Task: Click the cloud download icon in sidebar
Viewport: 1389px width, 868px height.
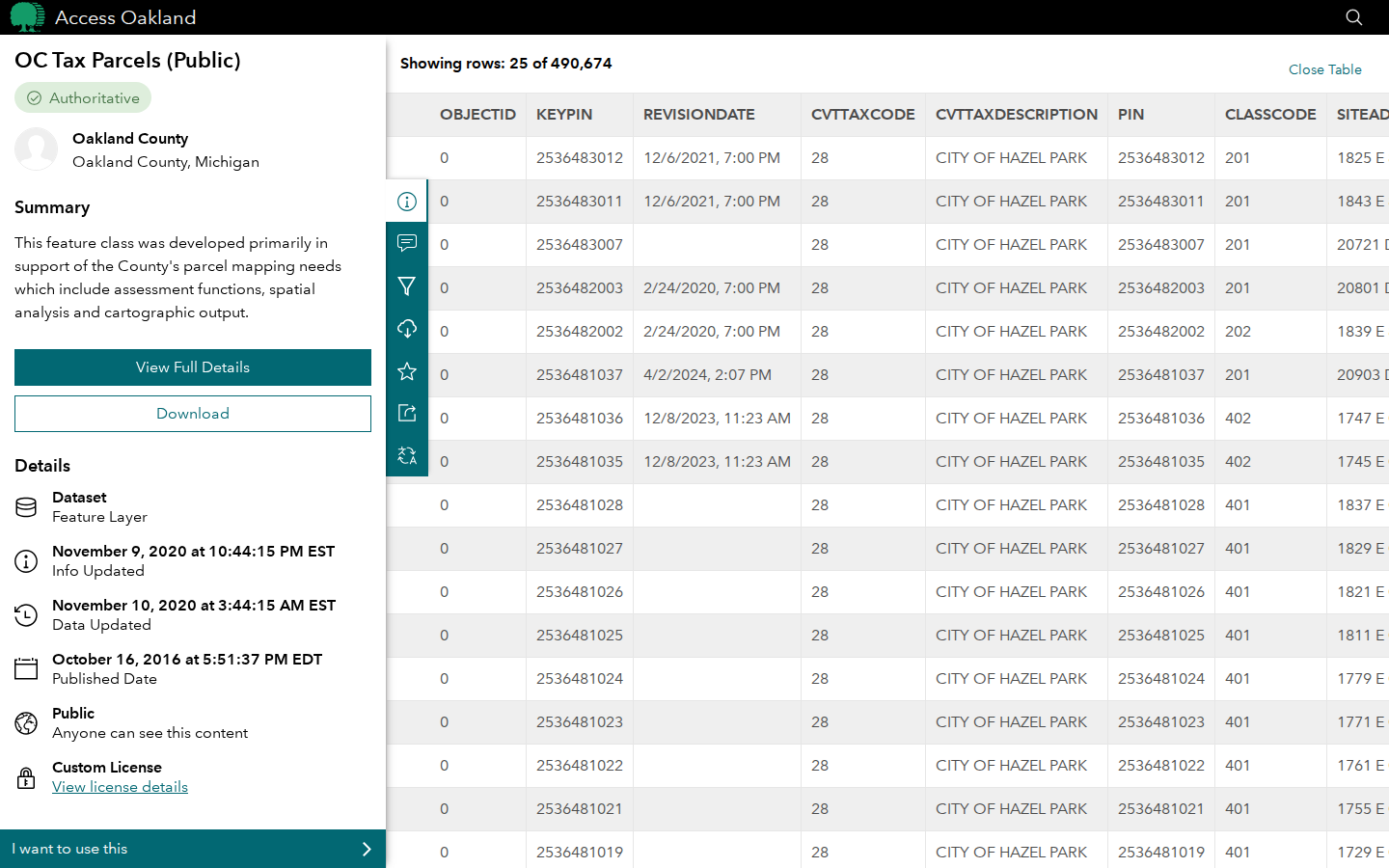Action: [x=407, y=329]
